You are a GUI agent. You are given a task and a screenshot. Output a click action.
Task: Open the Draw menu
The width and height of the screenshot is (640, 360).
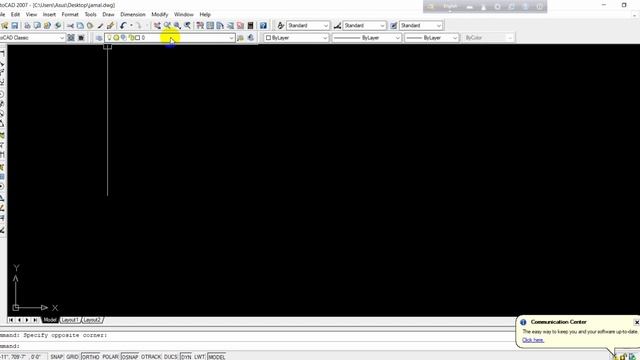pyautogui.click(x=108, y=14)
